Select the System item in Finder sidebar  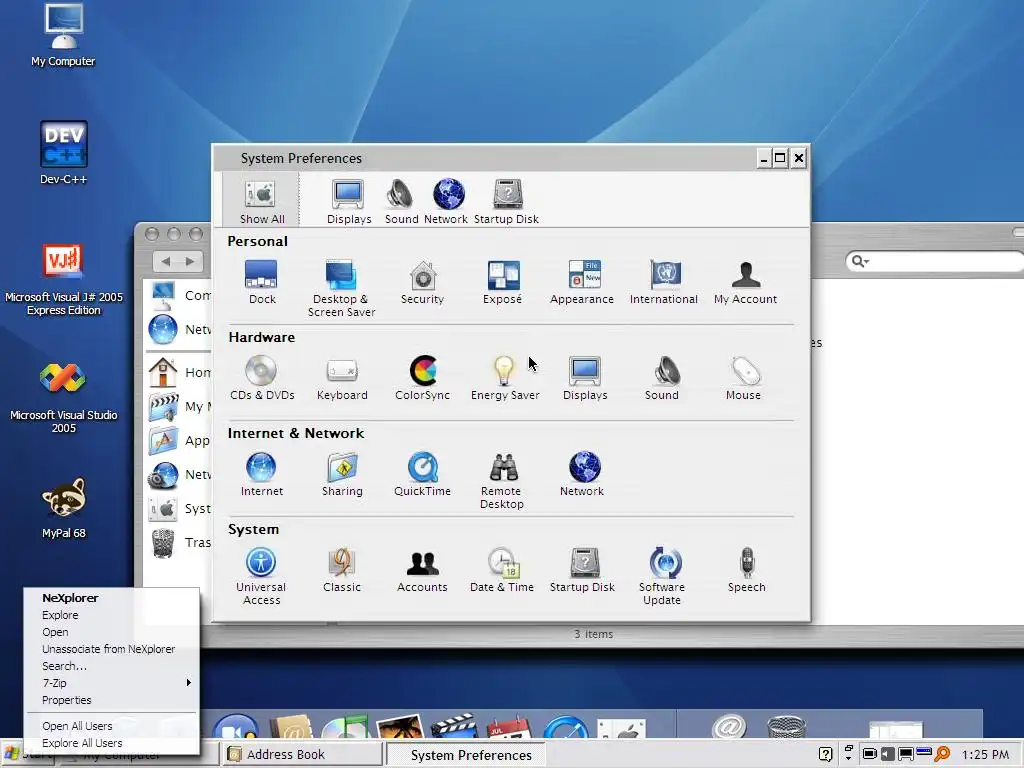coord(179,509)
